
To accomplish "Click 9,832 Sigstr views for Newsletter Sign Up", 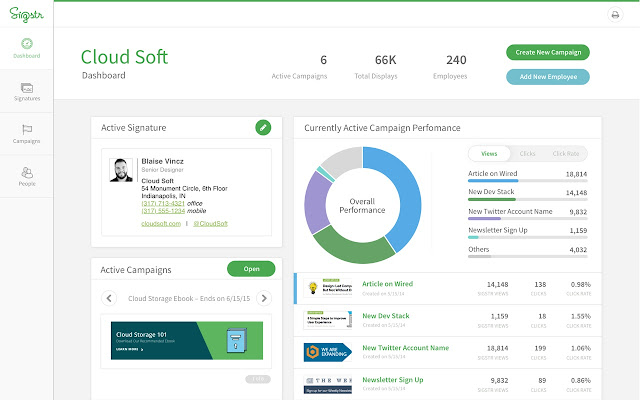I will coord(499,380).
